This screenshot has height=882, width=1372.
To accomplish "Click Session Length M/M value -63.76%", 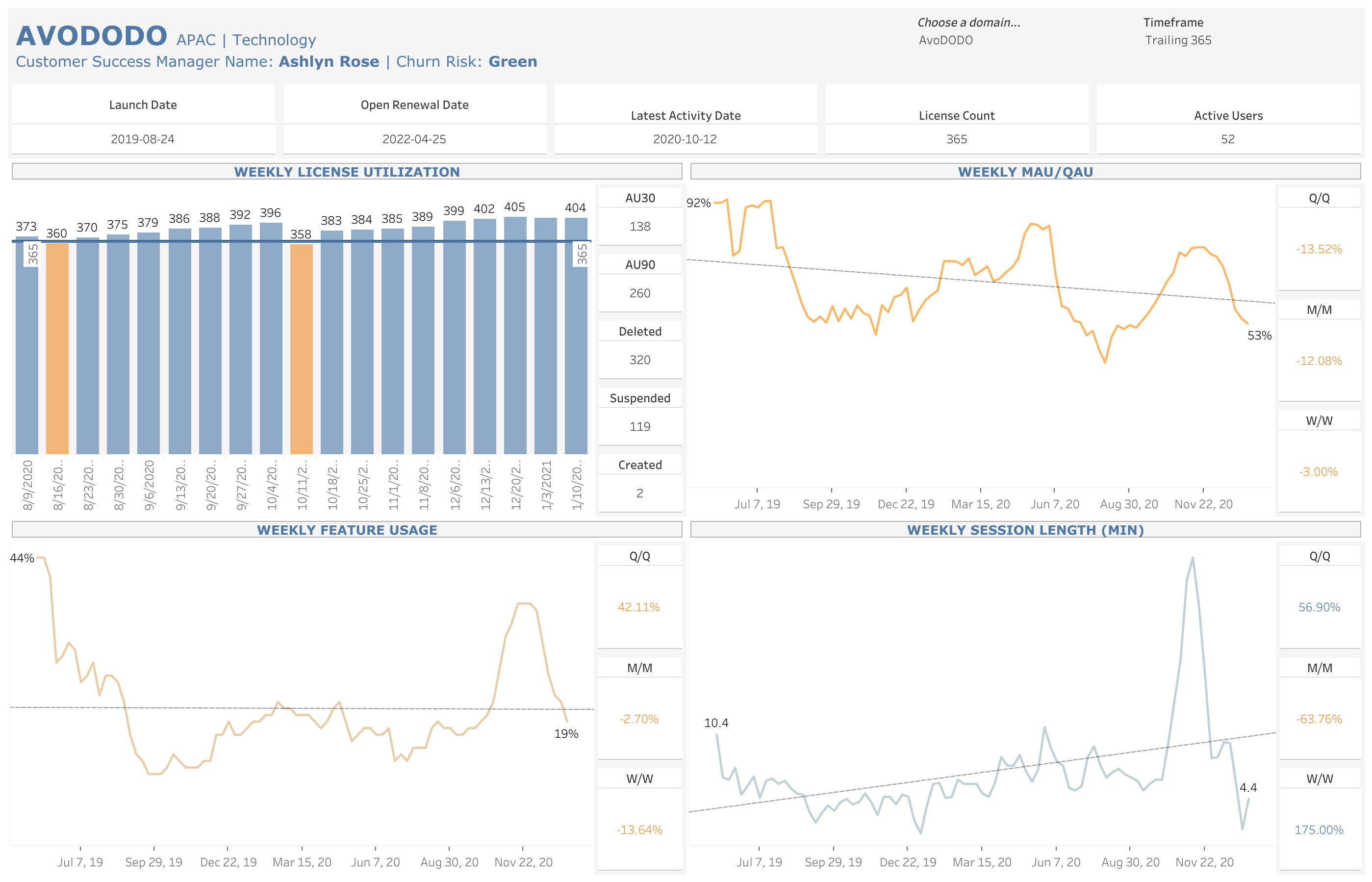I will (x=1320, y=719).
